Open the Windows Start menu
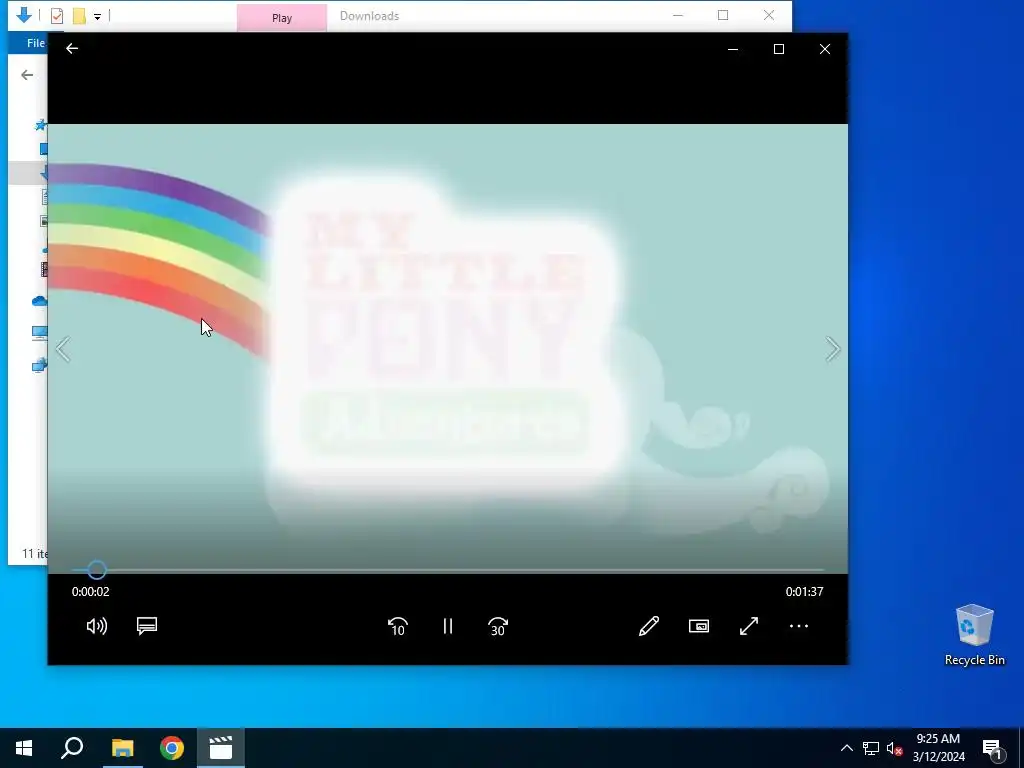1024x768 pixels. (x=24, y=748)
